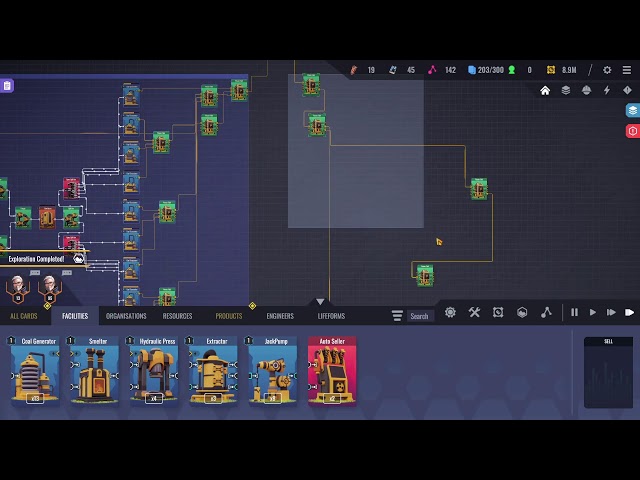Click the blue-white resource icon next to 45
The height and width of the screenshot is (480, 640).
pos(393,70)
